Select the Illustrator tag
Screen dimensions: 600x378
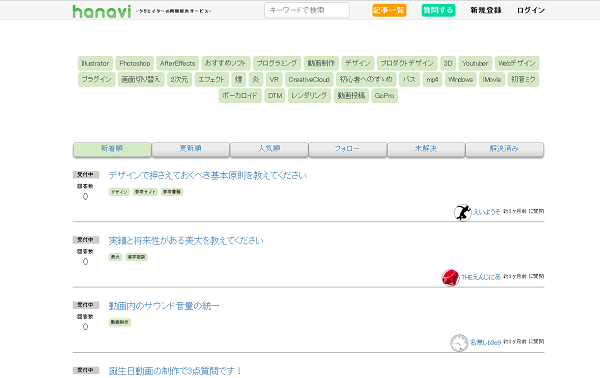pos(95,63)
